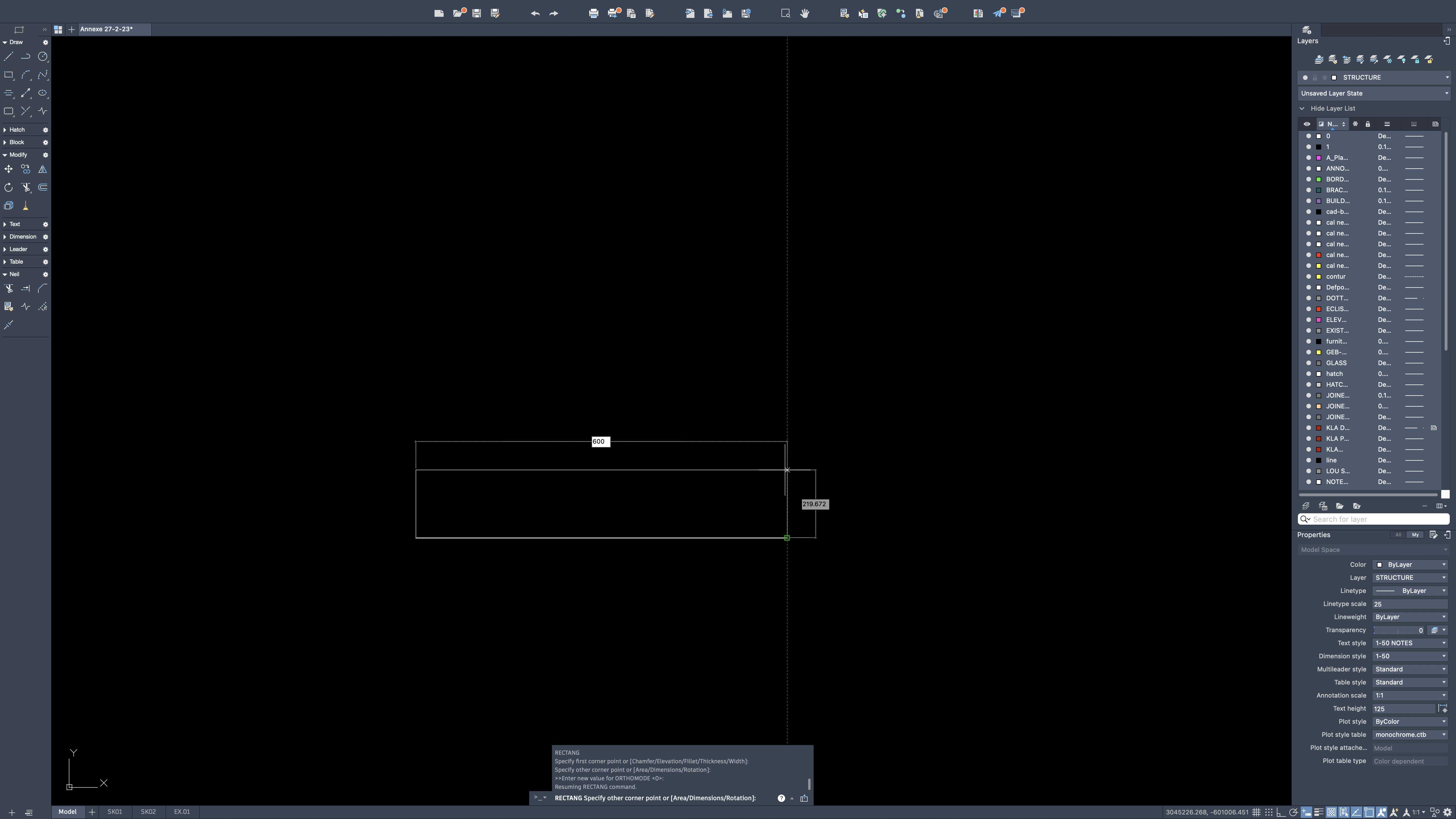Click the My filter button in Properties
This screenshot has height=819, width=1456.
1415,535
